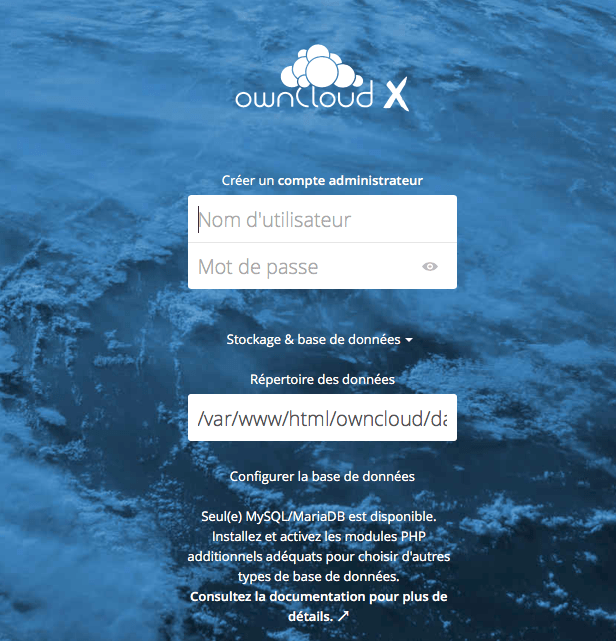Image resolution: width=616 pixels, height=641 pixels.
Task: Click the ownCloud cloud logo icon
Action: pyautogui.click(x=320, y=67)
